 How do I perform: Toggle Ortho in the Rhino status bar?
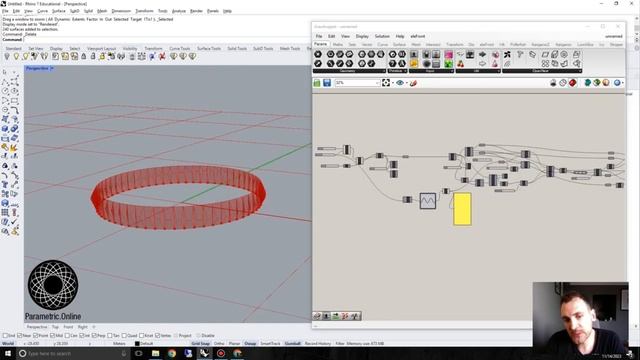[219, 344]
